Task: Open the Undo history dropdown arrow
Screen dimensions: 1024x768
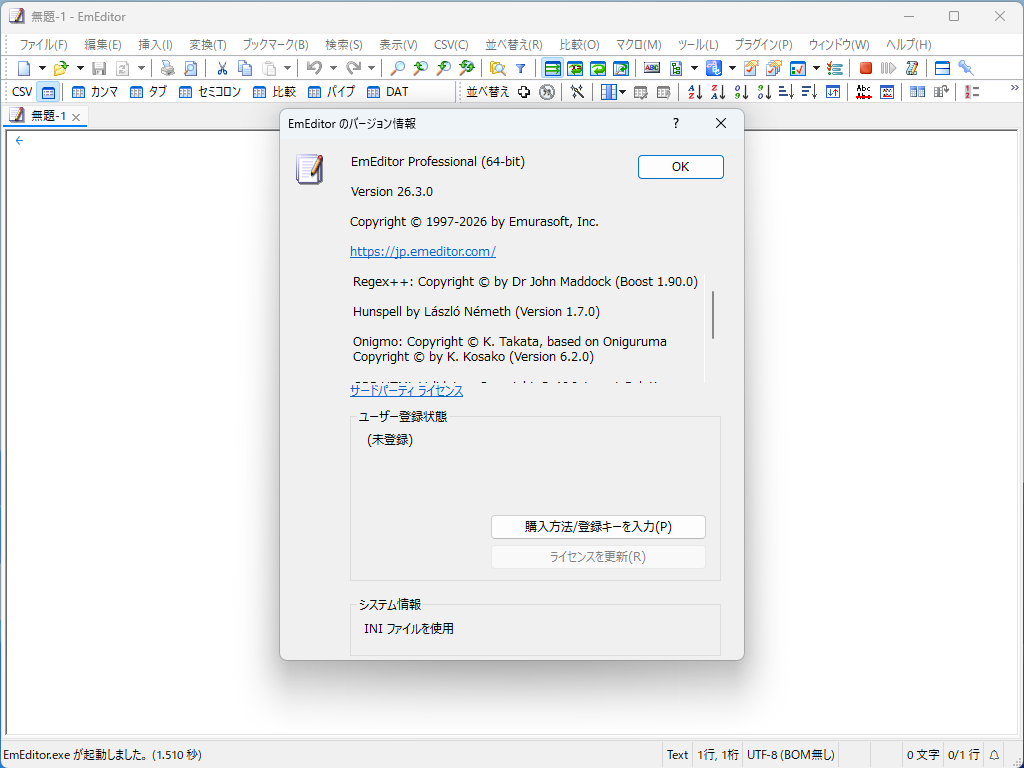Action: 333,68
